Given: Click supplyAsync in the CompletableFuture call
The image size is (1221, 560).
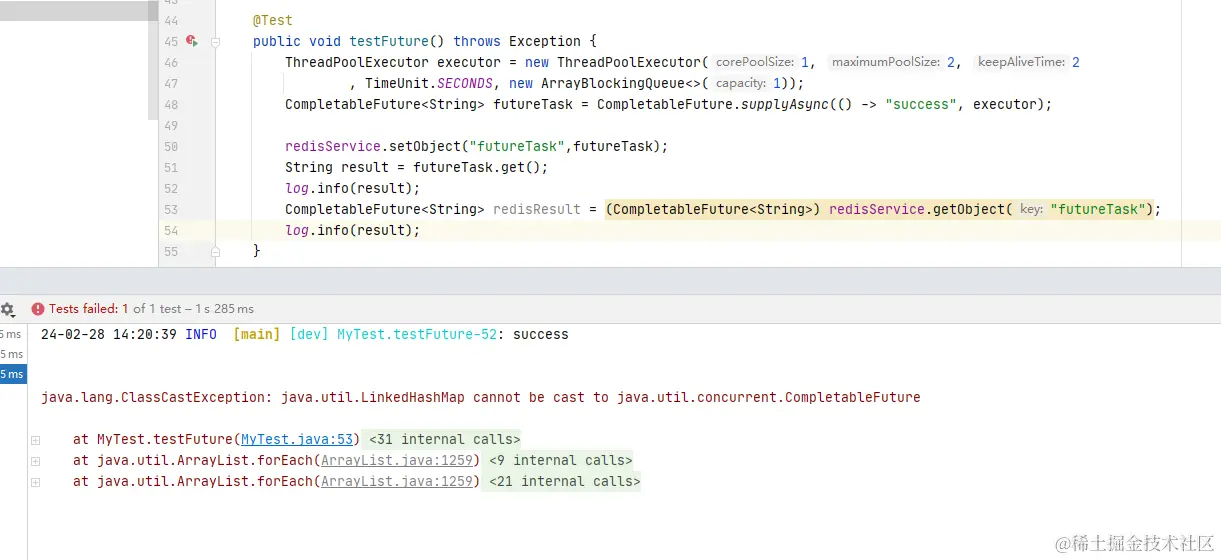Looking at the screenshot, I should pyautogui.click(x=780, y=104).
